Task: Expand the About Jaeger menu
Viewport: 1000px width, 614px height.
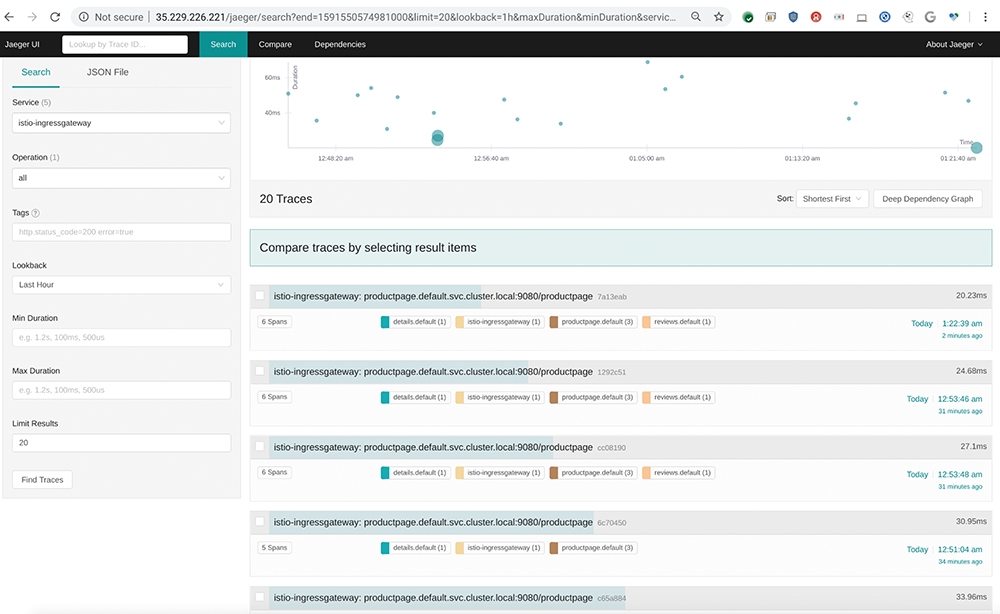Action: [954, 44]
